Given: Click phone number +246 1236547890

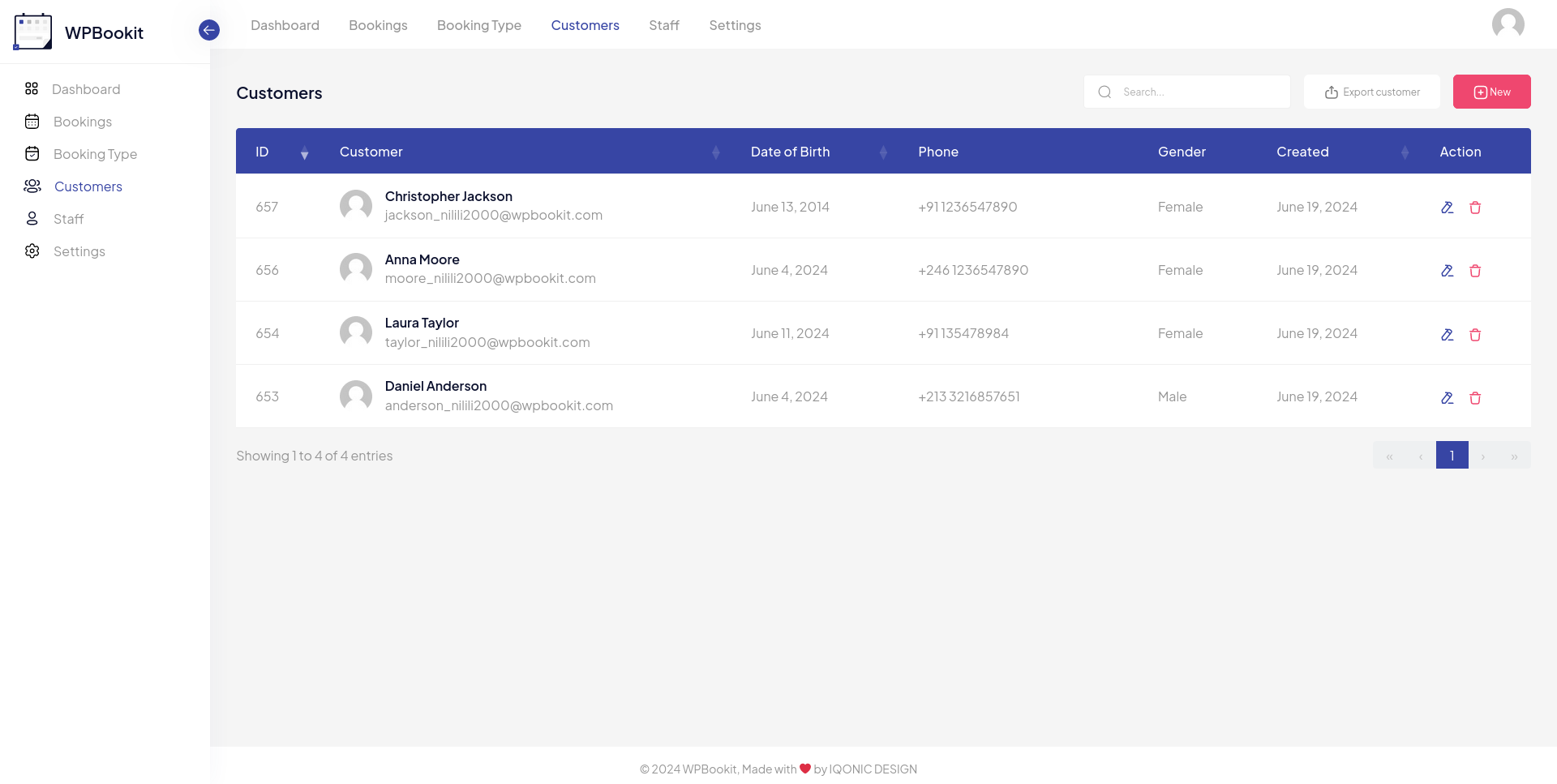Looking at the screenshot, I should [x=973, y=270].
